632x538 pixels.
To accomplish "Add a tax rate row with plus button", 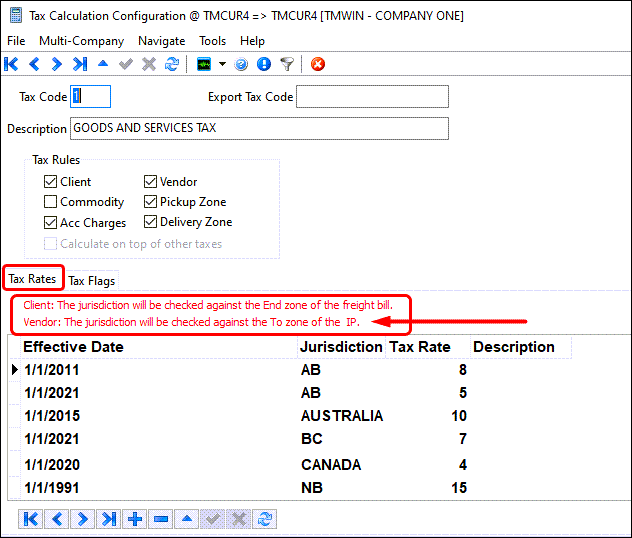I will pos(135,518).
